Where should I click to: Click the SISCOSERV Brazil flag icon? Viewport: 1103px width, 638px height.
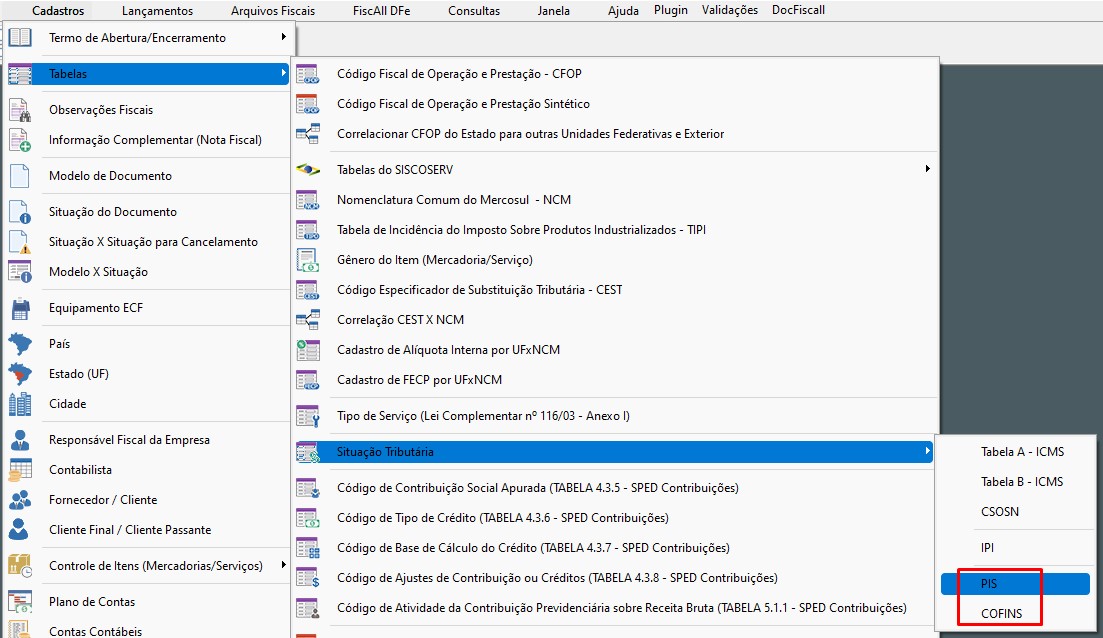click(307, 170)
